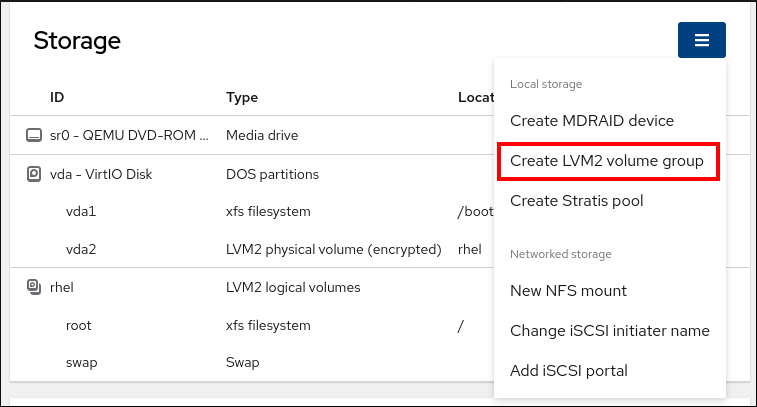Open the sr0 QEMU DVD-ROM row
Image resolution: width=757 pixels, height=407 pixels.
(130, 135)
